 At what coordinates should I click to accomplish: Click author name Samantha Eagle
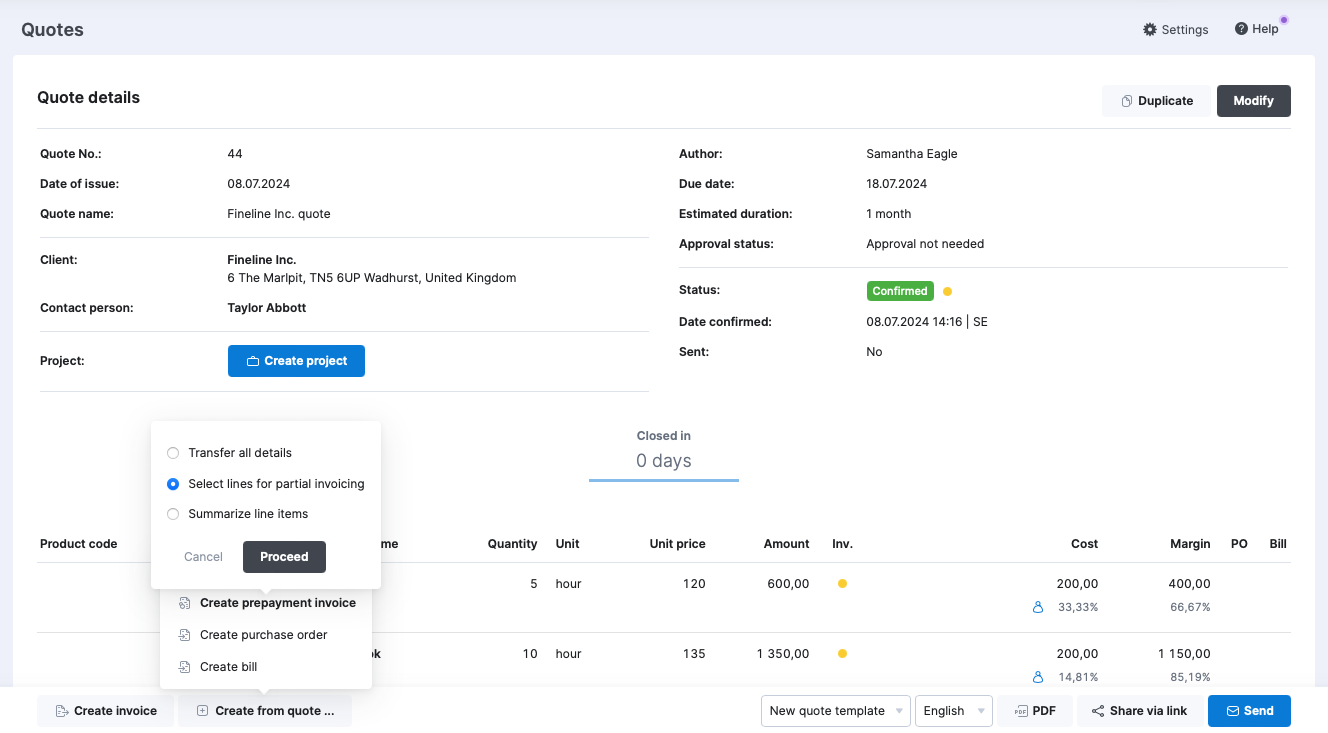912,154
